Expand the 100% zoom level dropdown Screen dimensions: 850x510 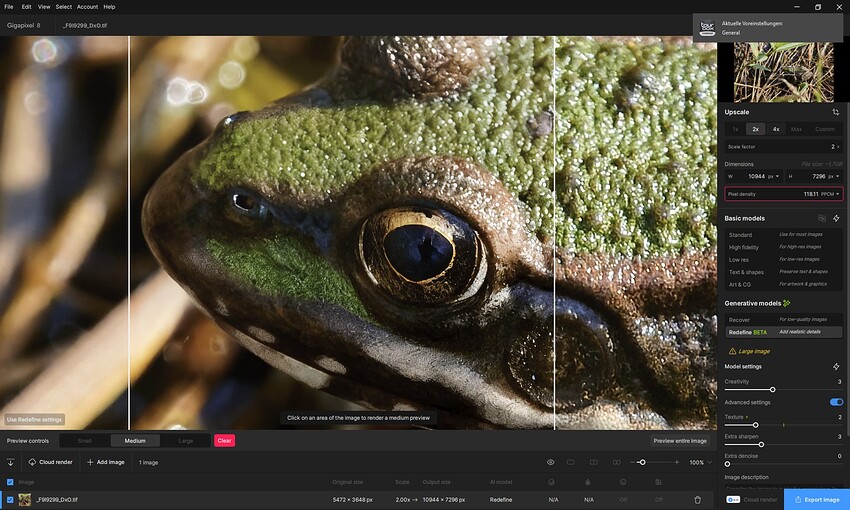(700, 462)
